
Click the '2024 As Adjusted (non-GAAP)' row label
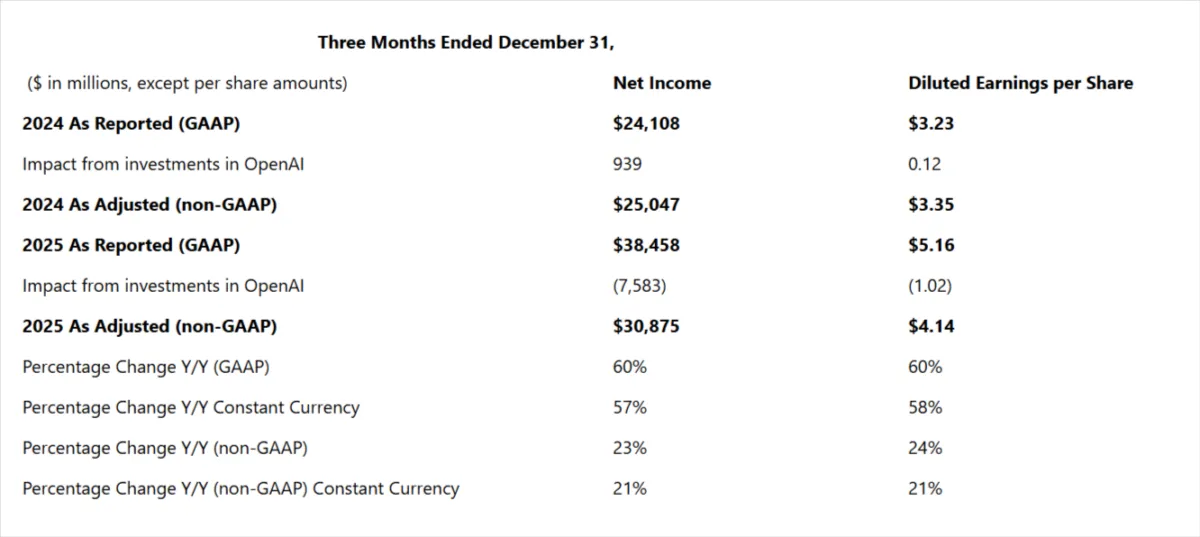[149, 205]
